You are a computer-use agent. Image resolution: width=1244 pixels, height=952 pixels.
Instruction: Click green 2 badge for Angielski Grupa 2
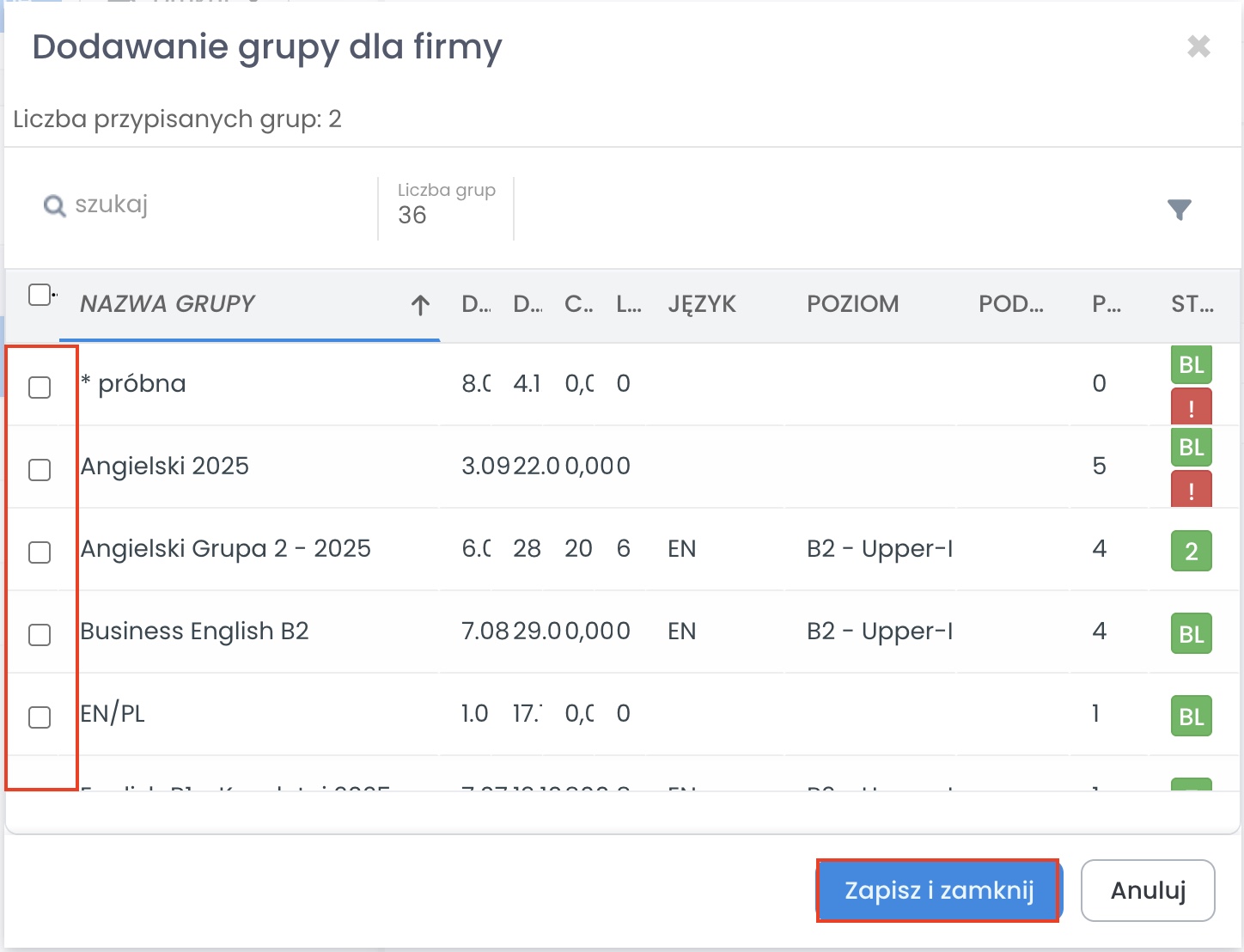coord(1191,551)
